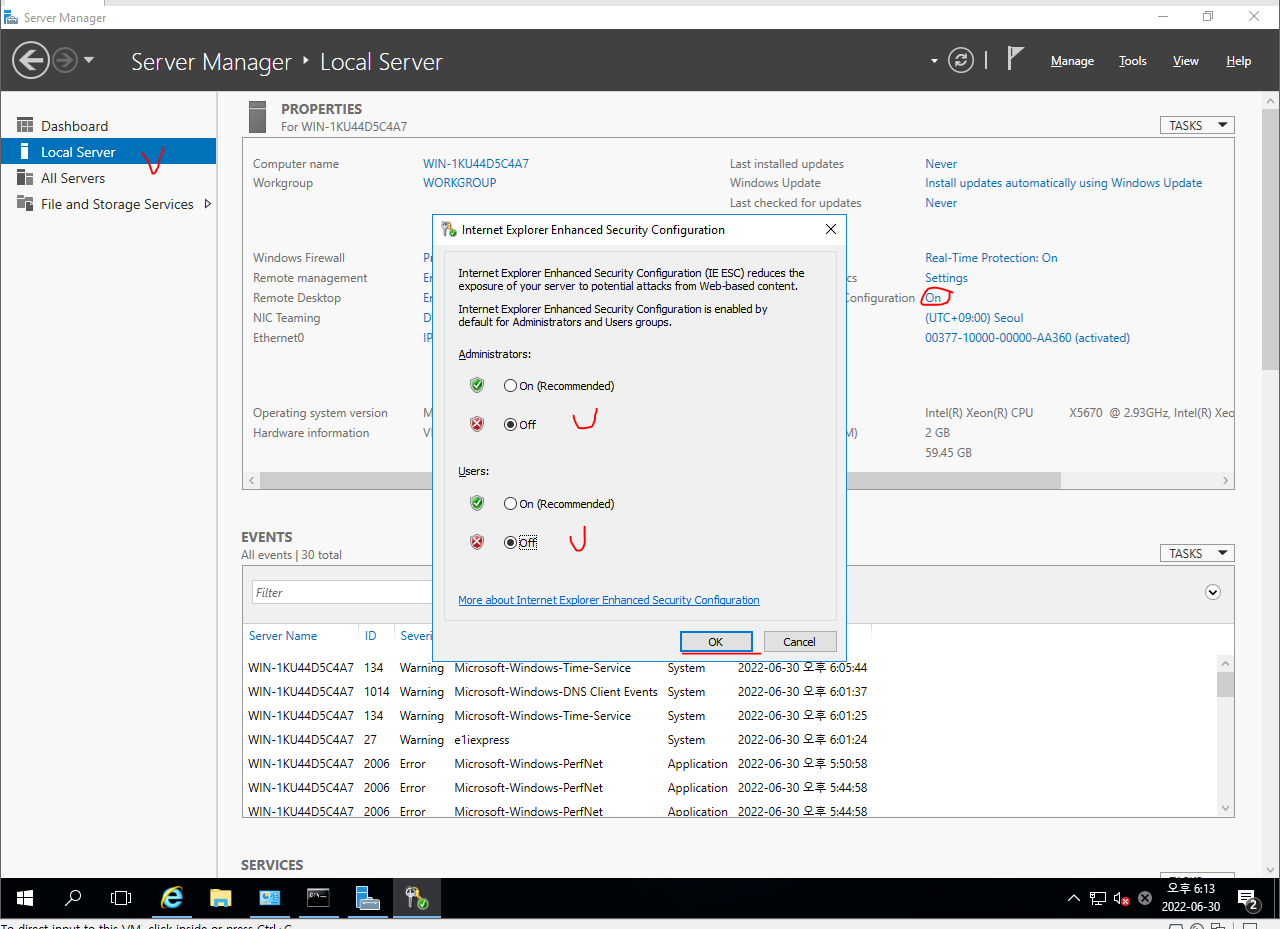Open the Tools menu
1280x929 pixels.
click(1133, 61)
